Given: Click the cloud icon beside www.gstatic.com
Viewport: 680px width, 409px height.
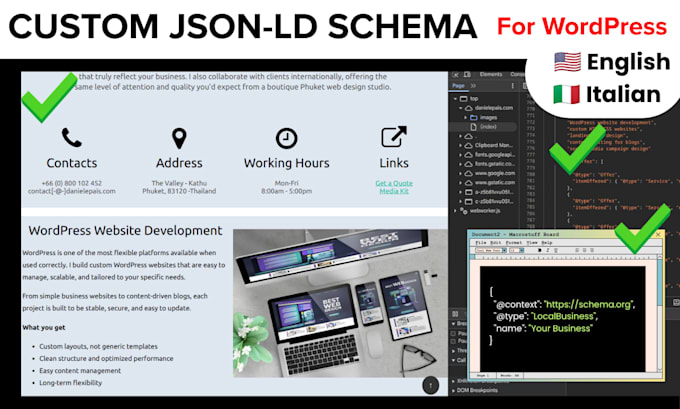Looking at the screenshot, I should point(468,183).
